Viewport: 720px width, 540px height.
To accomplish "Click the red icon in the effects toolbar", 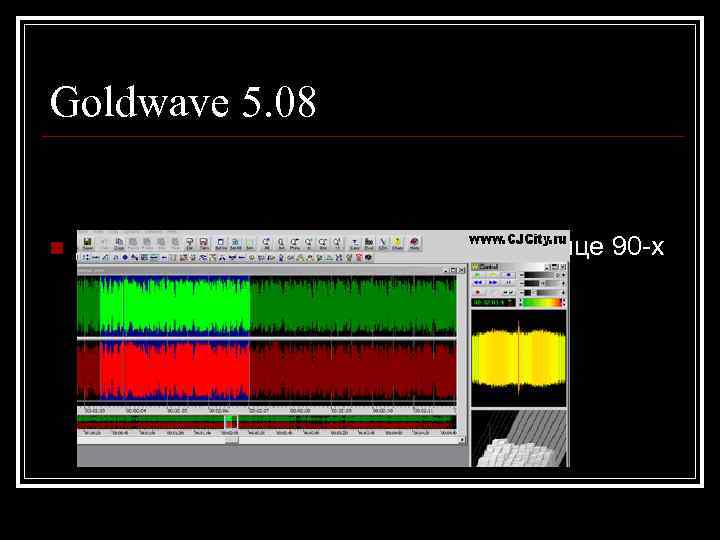I will (x=359, y=258).
